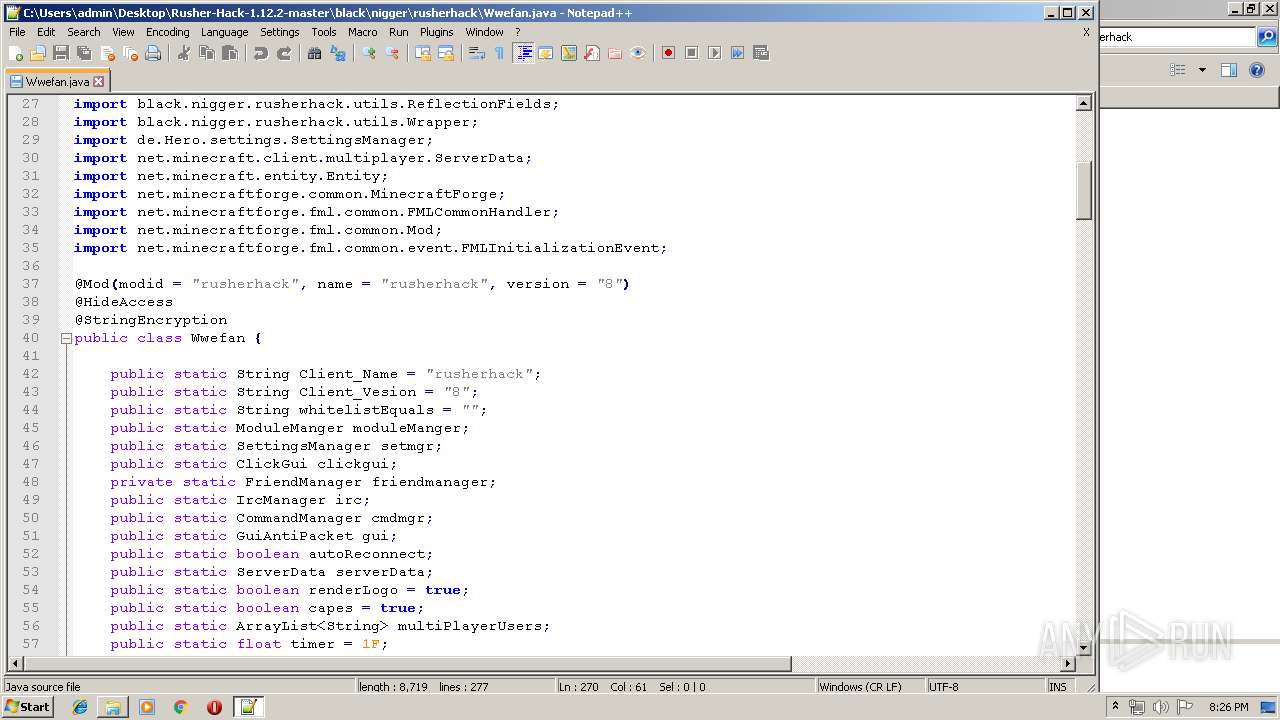The width and height of the screenshot is (1280, 720).
Task: Open the Encoding menu
Action: click(167, 32)
